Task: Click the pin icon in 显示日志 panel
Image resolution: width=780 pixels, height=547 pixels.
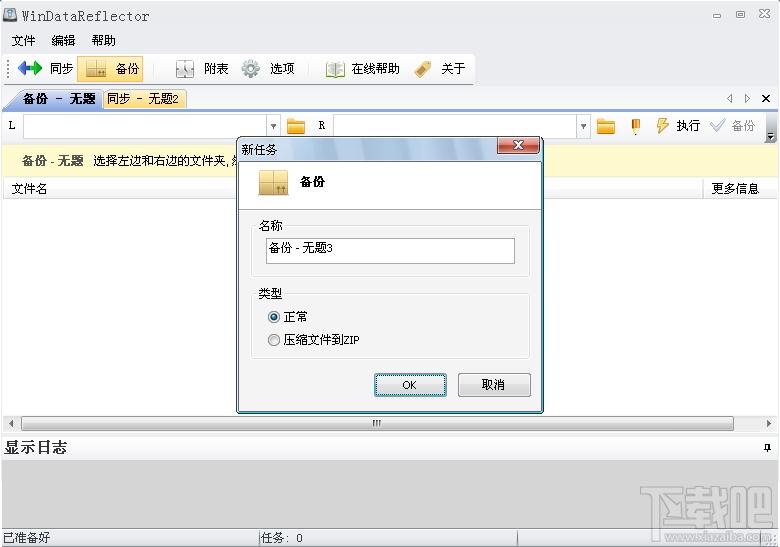Action: (767, 448)
